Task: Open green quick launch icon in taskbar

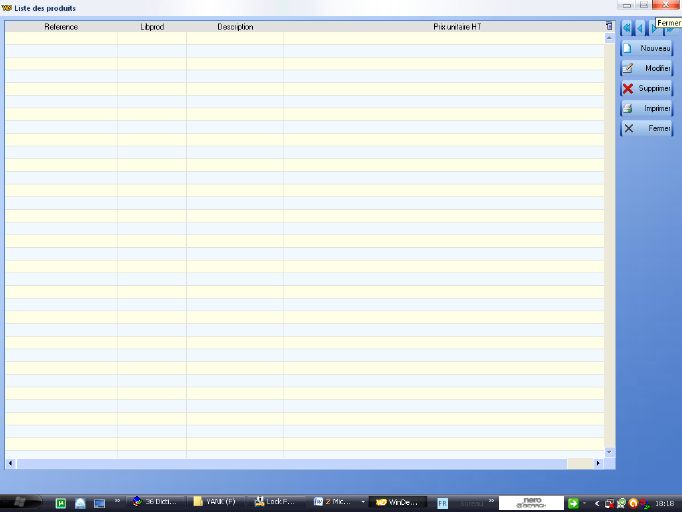Action: coord(61,503)
